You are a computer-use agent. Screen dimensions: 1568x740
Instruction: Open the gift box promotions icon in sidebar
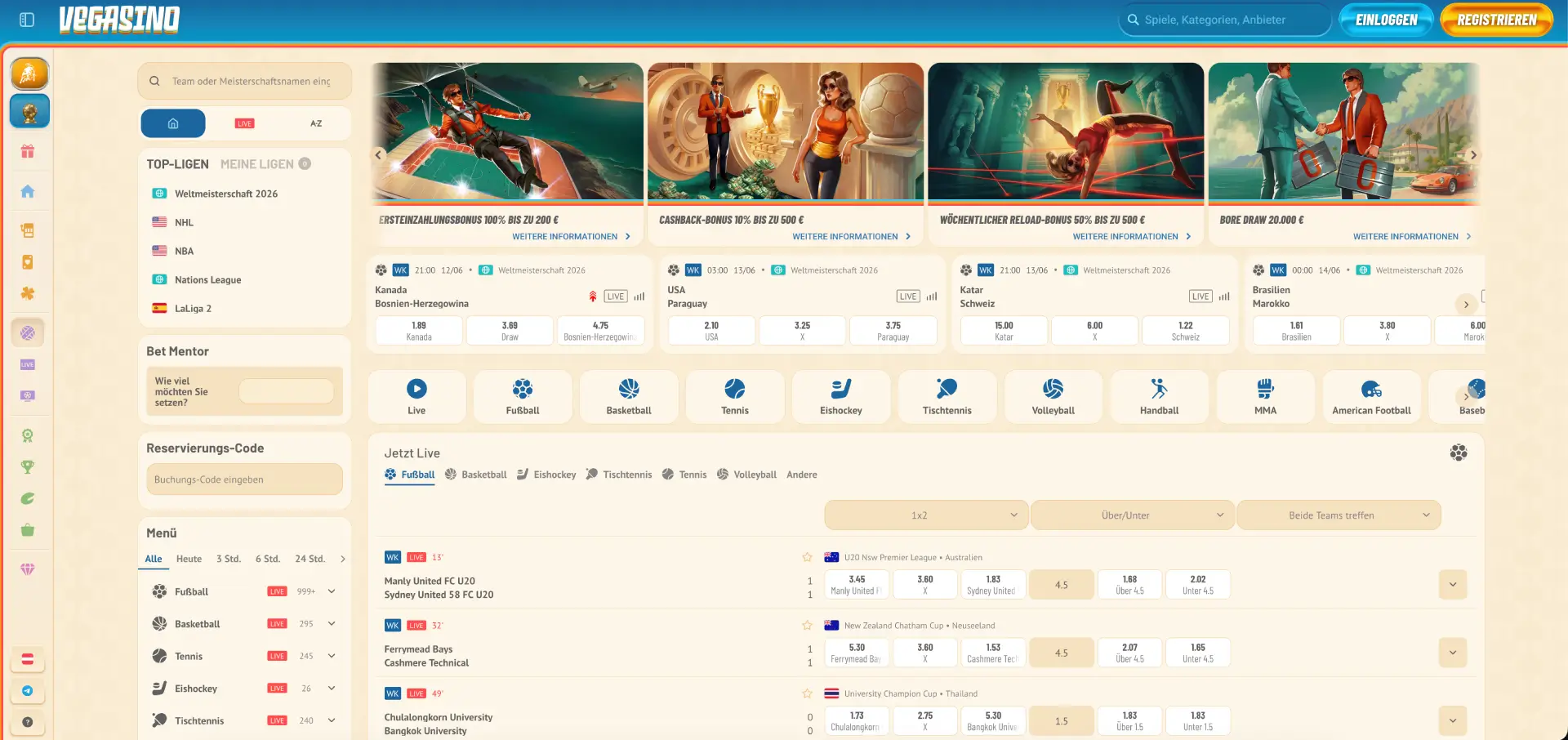click(x=28, y=151)
